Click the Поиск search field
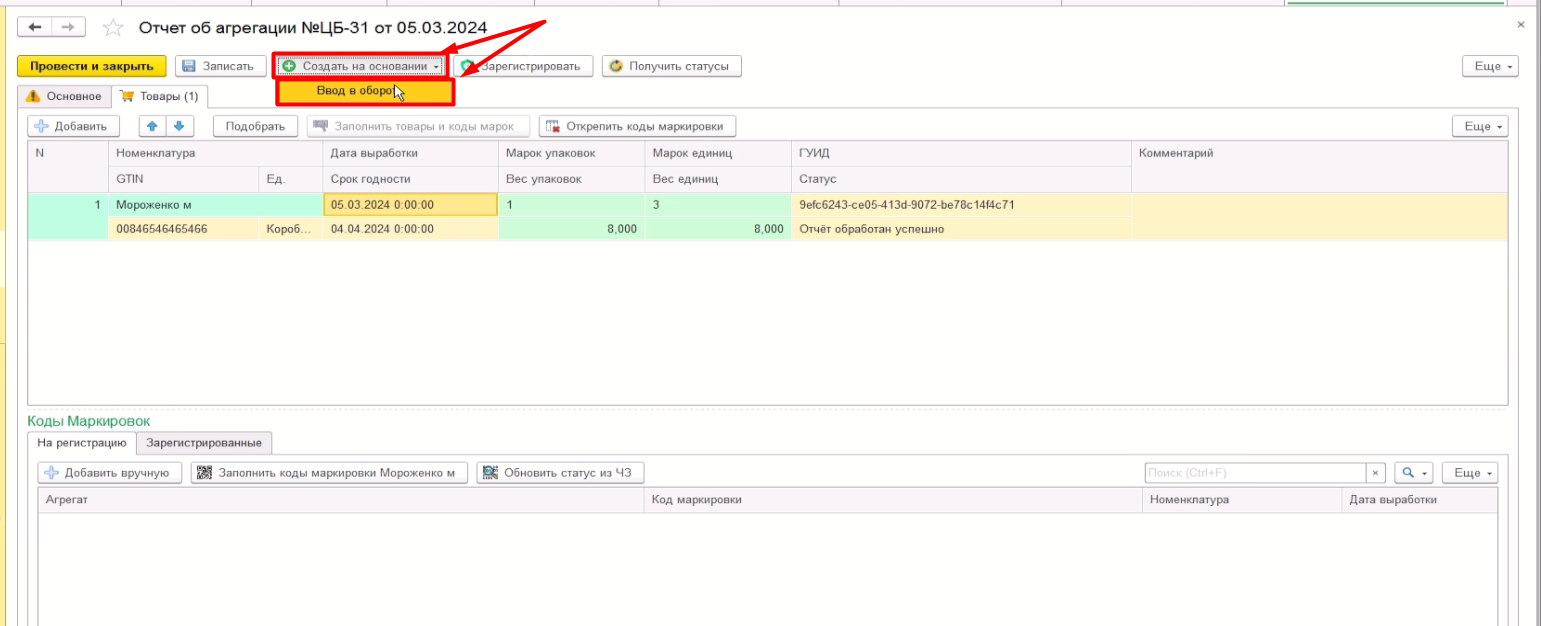Image resolution: width=1541 pixels, height=626 pixels. 1254,473
